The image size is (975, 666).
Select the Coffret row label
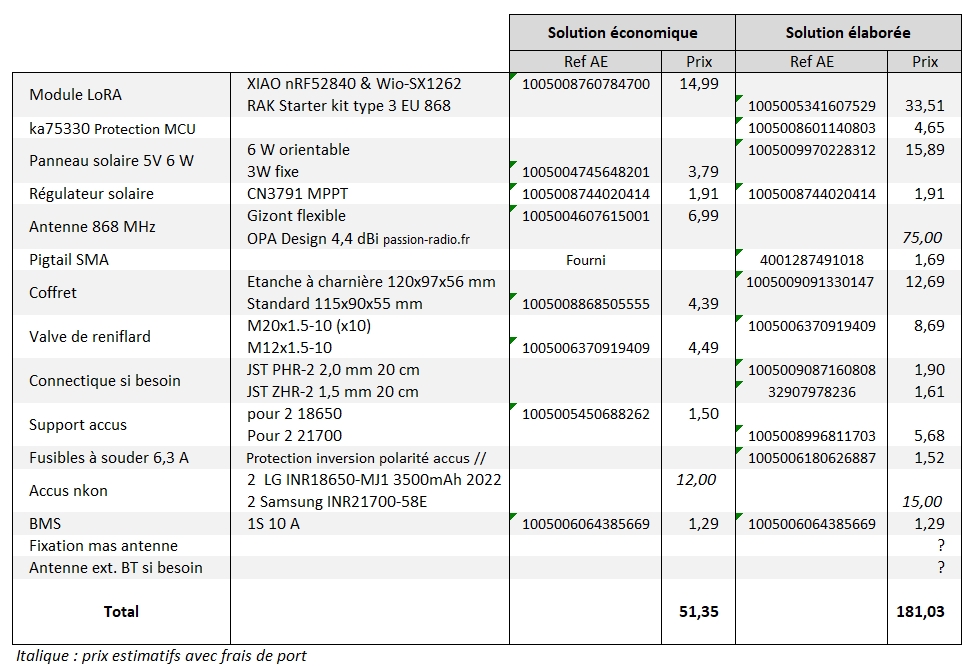[x=53, y=292]
